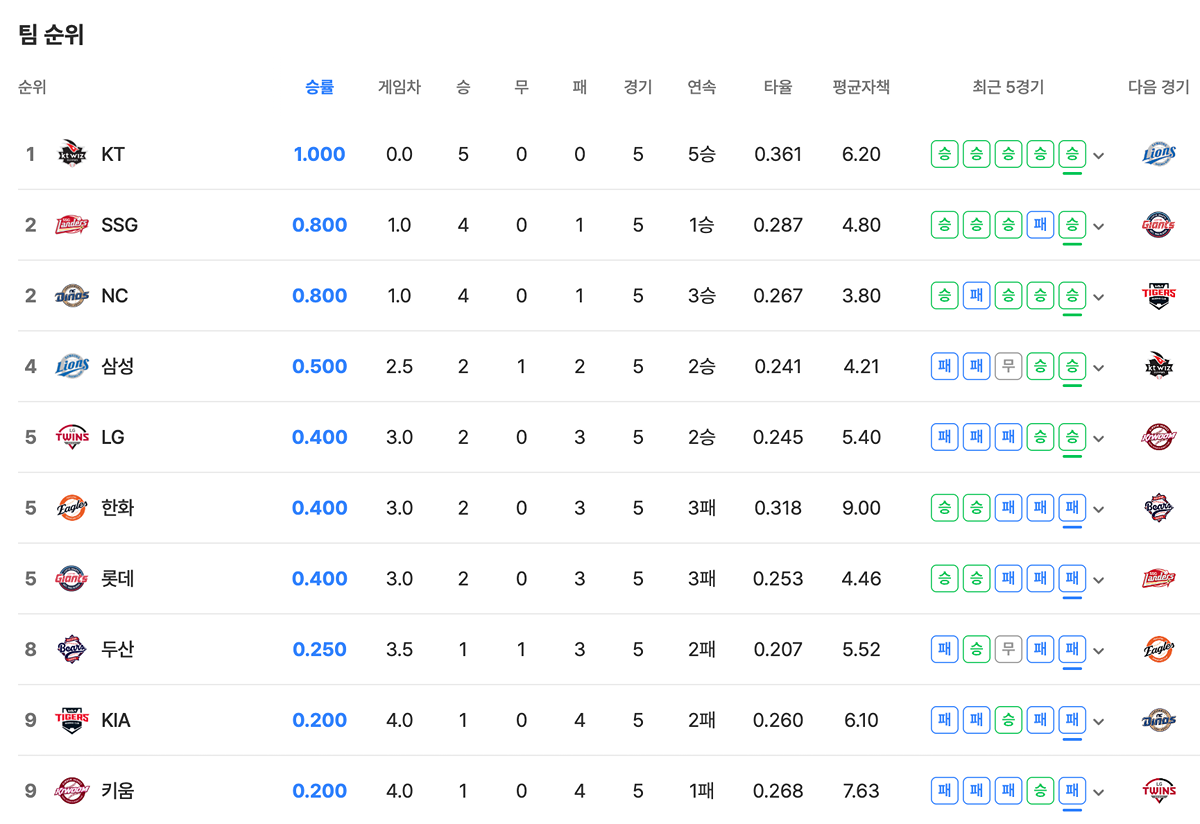Expand KIA recent games chevron
The width and height of the screenshot is (1200, 824).
pos(1099,721)
